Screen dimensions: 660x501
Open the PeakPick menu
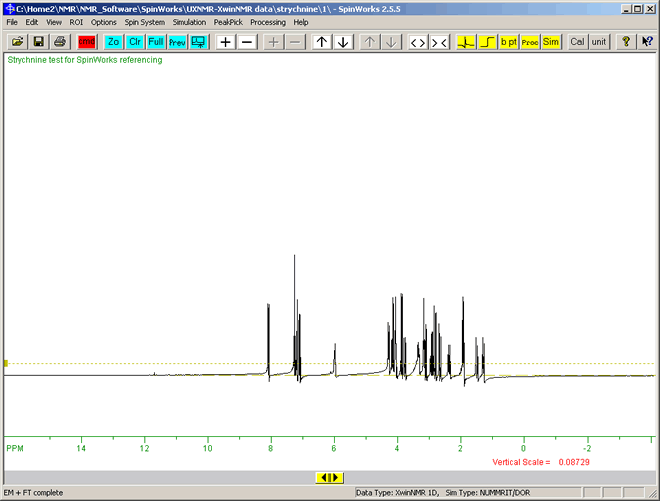click(228, 22)
